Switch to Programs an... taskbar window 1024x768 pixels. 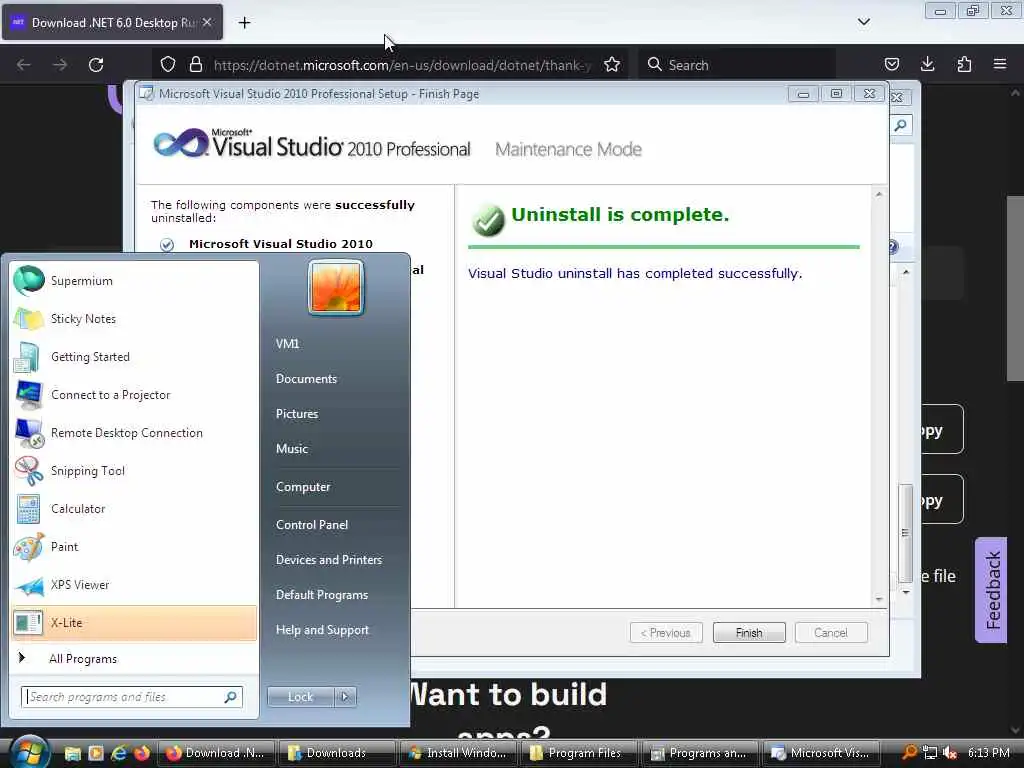click(x=701, y=753)
